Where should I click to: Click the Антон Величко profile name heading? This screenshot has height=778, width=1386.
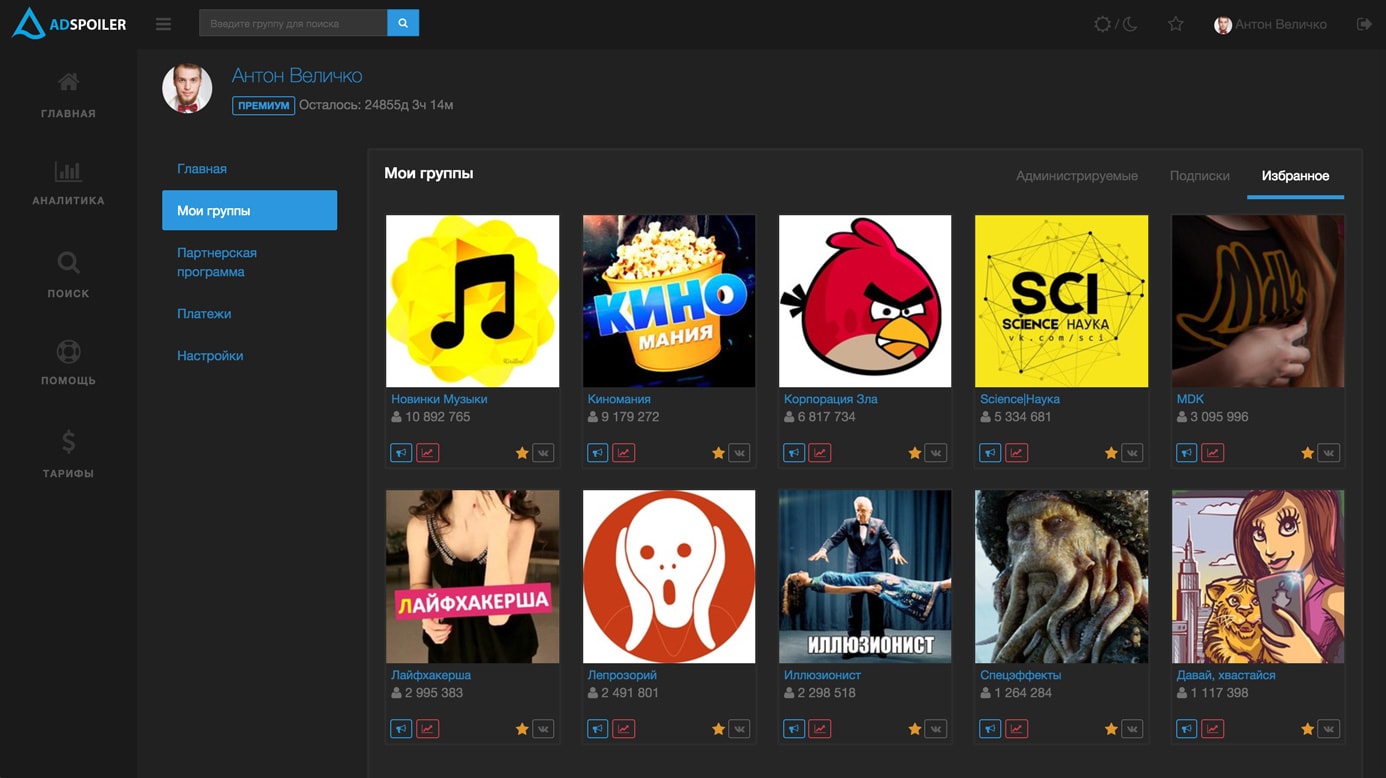pyautogui.click(x=297, y=76)
